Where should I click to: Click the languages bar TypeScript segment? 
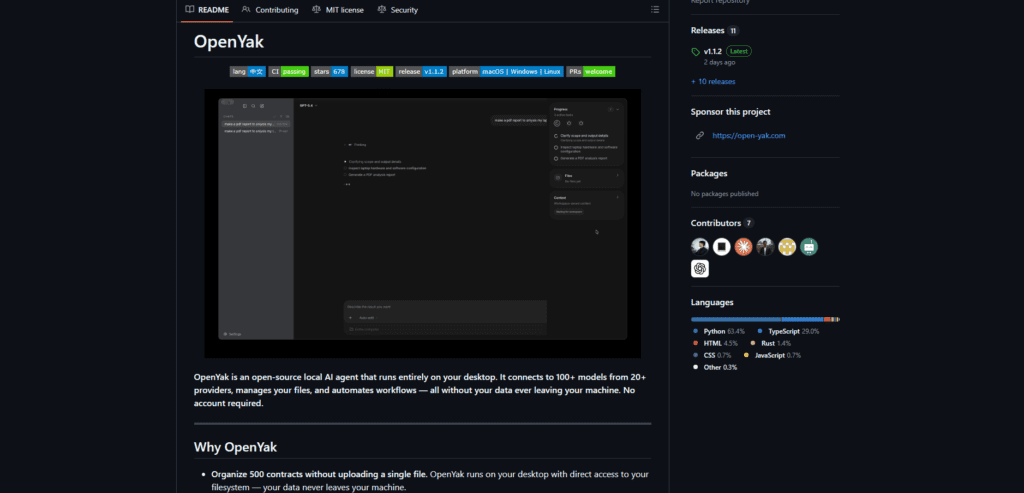pos(803,319)
